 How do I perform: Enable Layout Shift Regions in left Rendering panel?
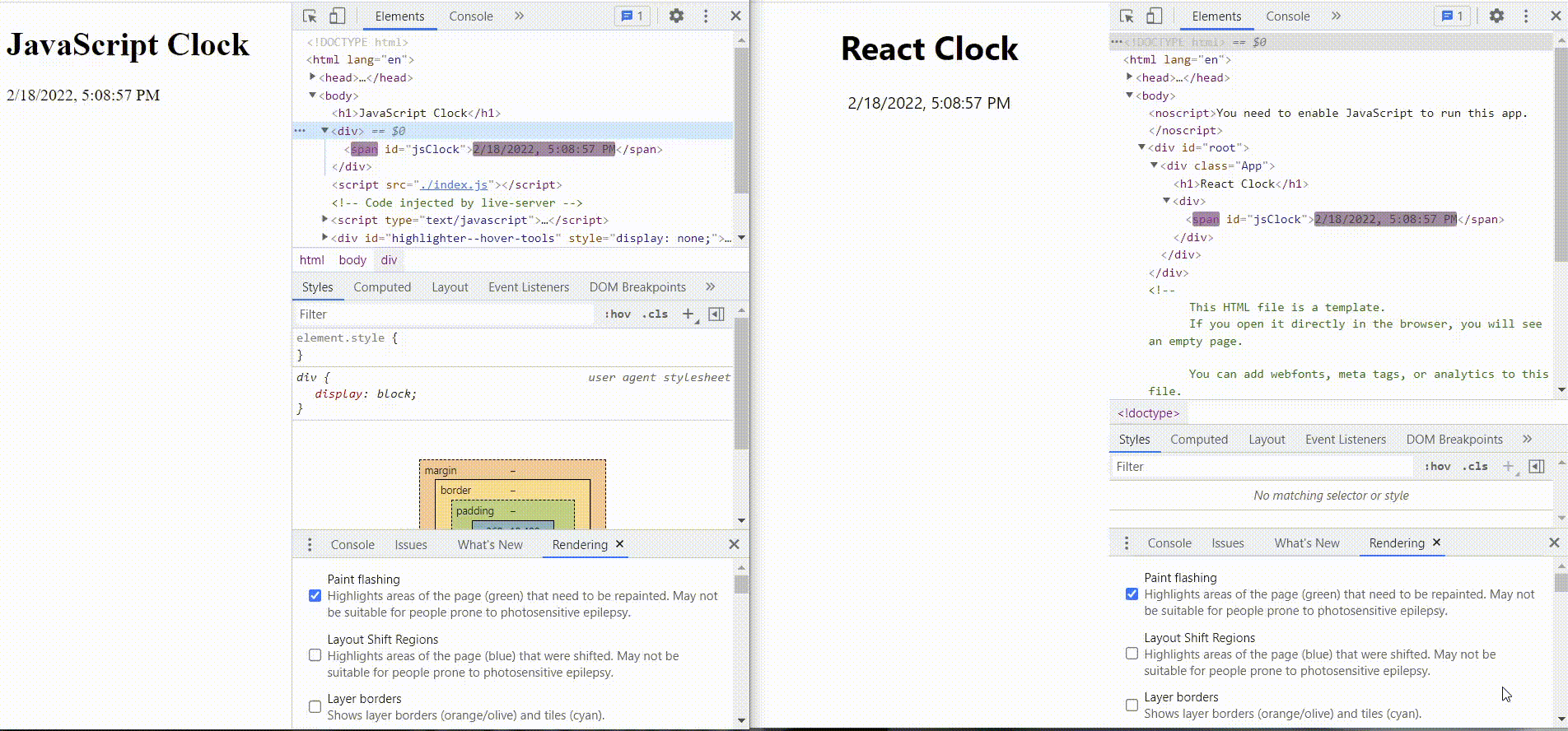[315, 655]
